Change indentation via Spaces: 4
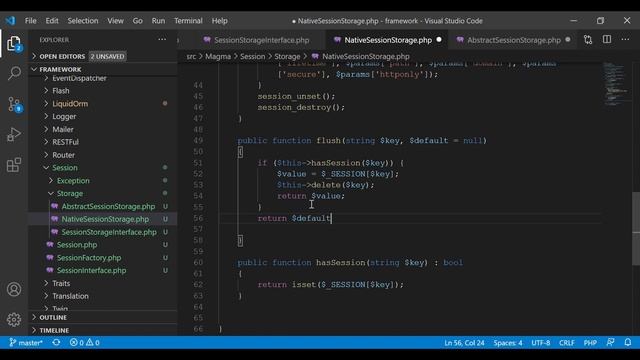 point(508,343)
